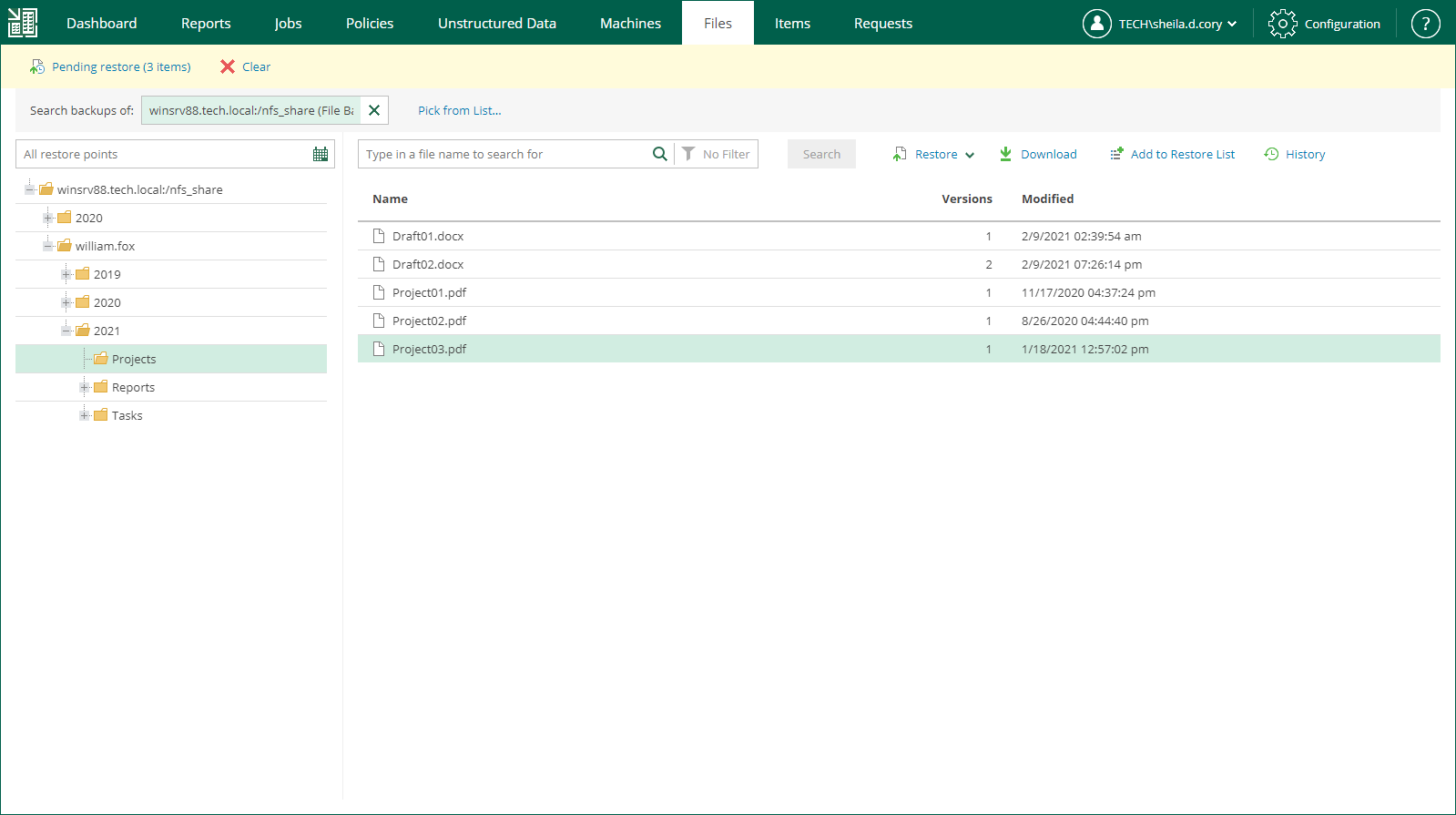
Task: Remove the selected winsrv88 backup source
Action: (374, 110)
